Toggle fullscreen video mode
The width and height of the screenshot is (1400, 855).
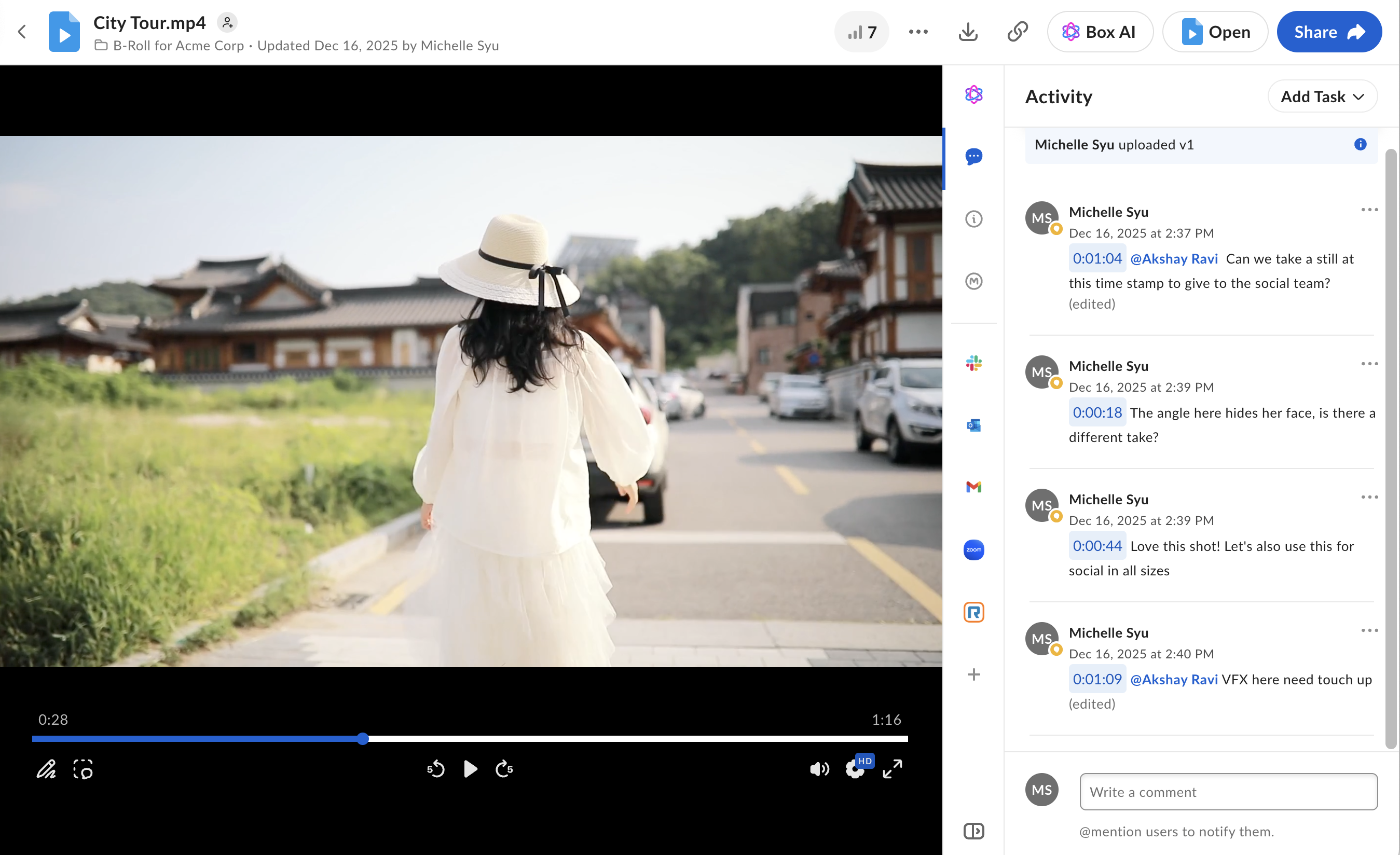[892, 769]
